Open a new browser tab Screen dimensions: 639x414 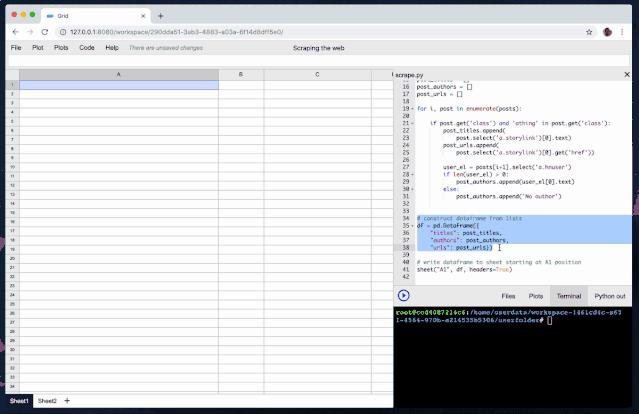point(160,15)
